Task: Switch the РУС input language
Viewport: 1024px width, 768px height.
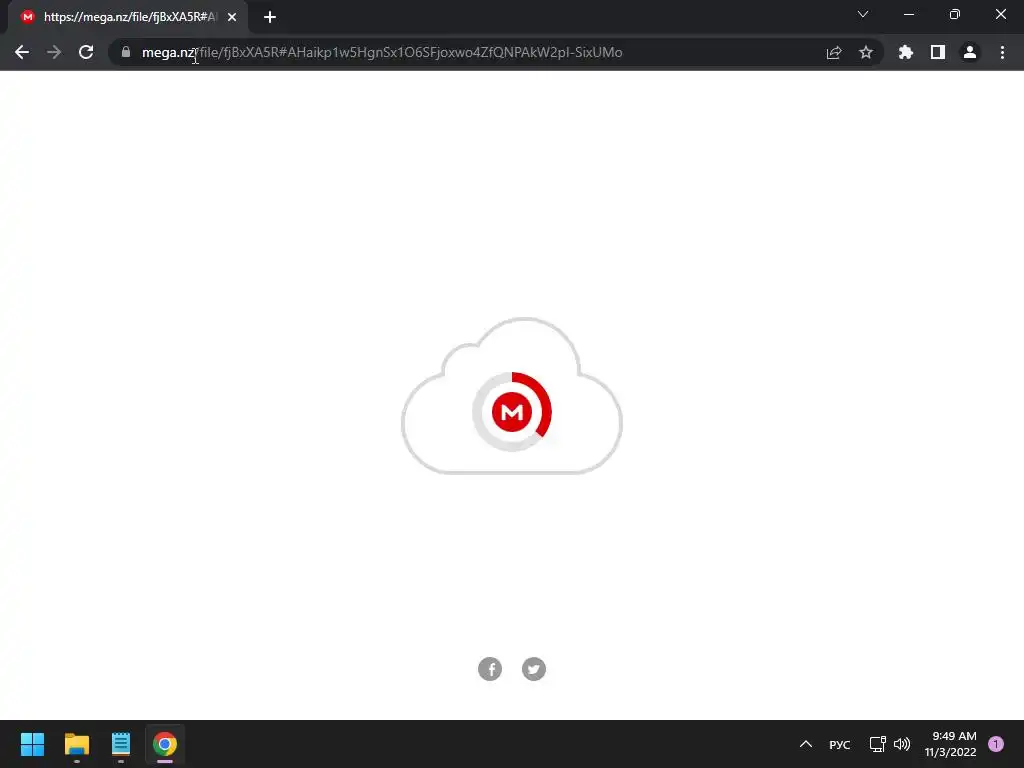Action: click(x=840, y=744)
